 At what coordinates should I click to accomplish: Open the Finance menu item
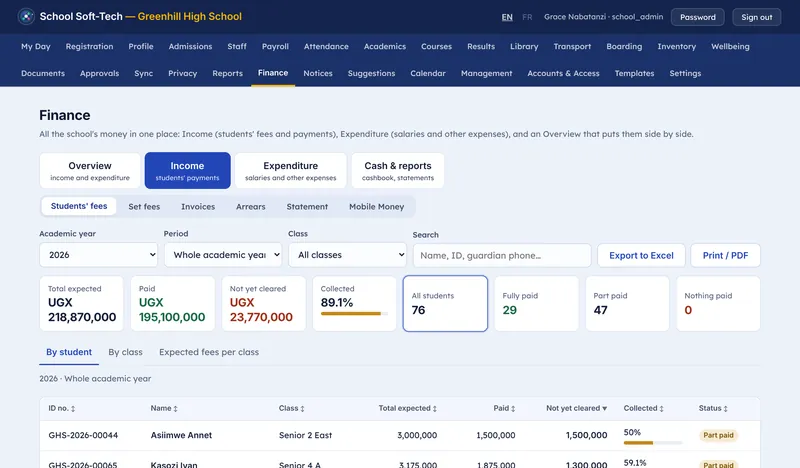coord(273,73)
